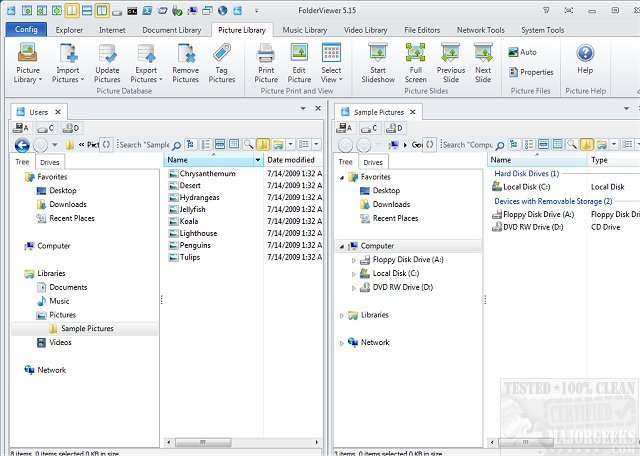Open System Tools ribbon tab
The height and width of the screenshot is (456, 640).
click(542, 30)
